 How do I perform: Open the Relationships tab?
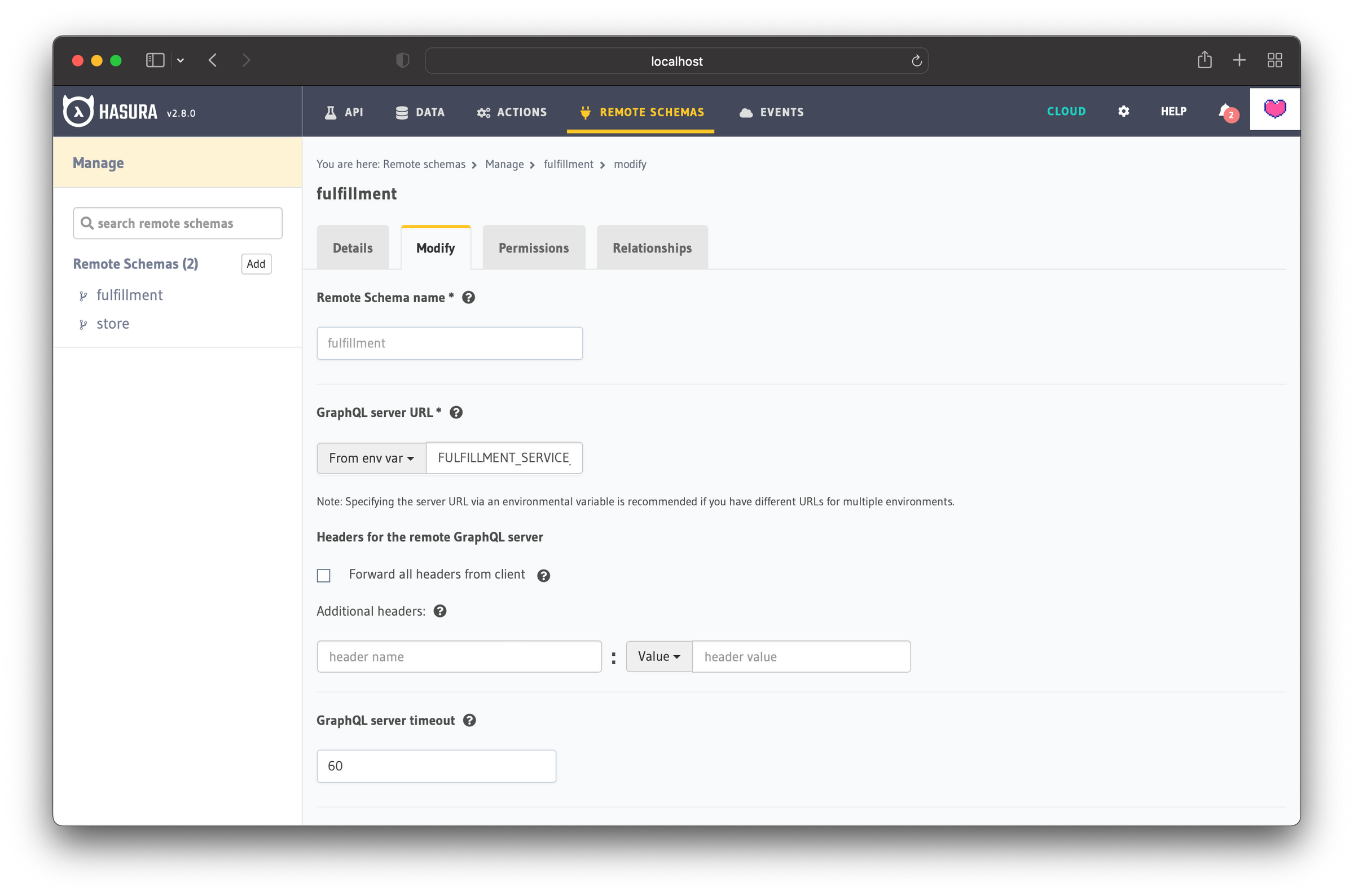(652, 248)
